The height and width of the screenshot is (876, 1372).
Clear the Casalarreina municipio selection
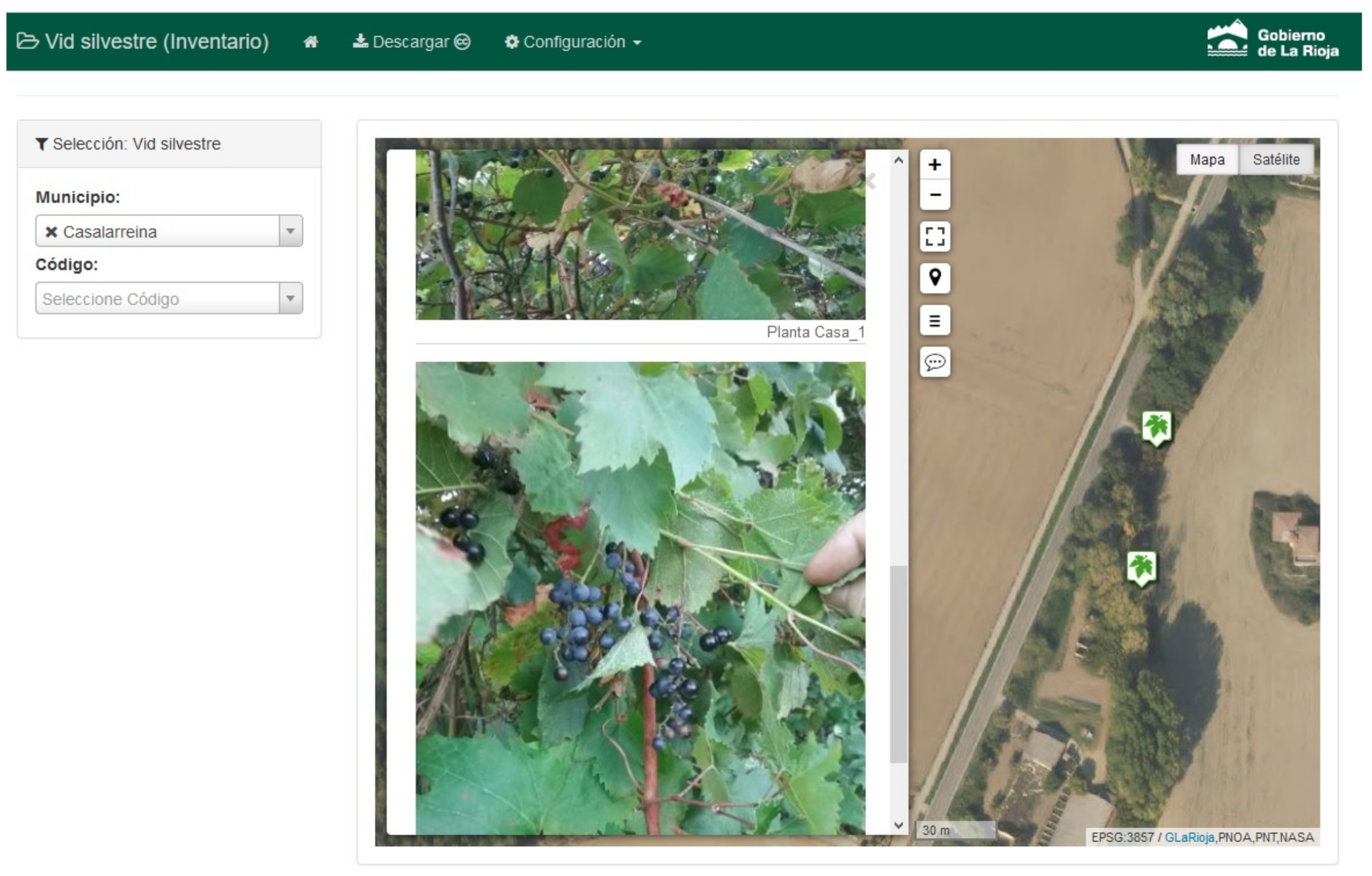click(51, 232)
